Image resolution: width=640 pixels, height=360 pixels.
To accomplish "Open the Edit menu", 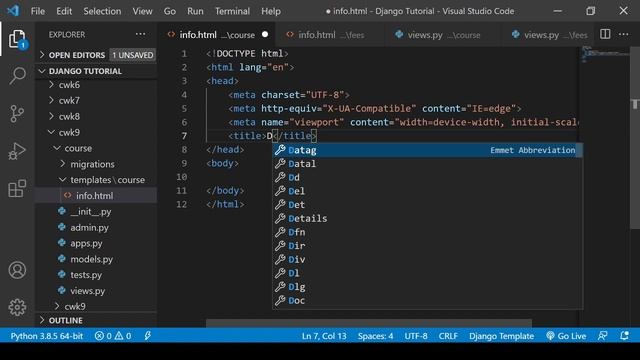I will pos(64,11).
